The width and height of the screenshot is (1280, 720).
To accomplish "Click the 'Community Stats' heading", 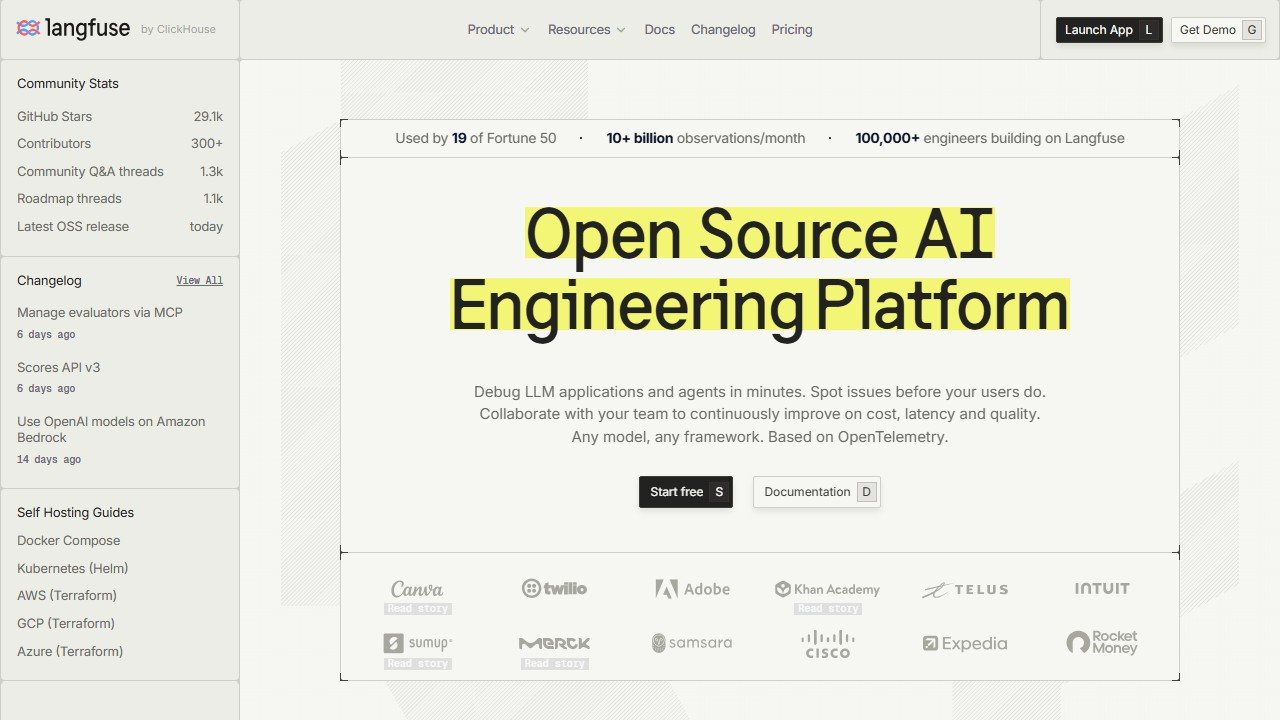I will click(68, 84).
